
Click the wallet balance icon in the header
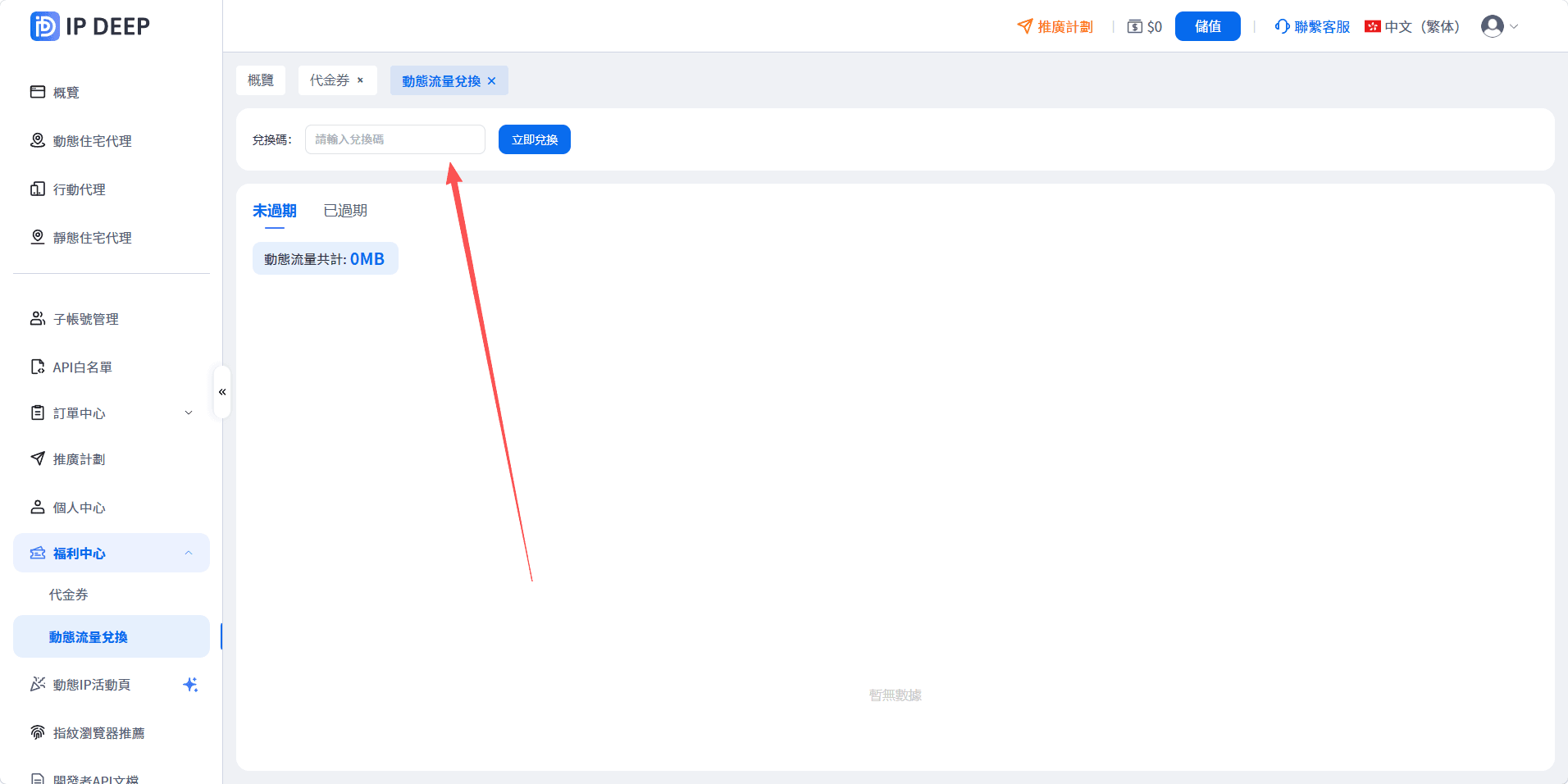[x=1135, y=26]
